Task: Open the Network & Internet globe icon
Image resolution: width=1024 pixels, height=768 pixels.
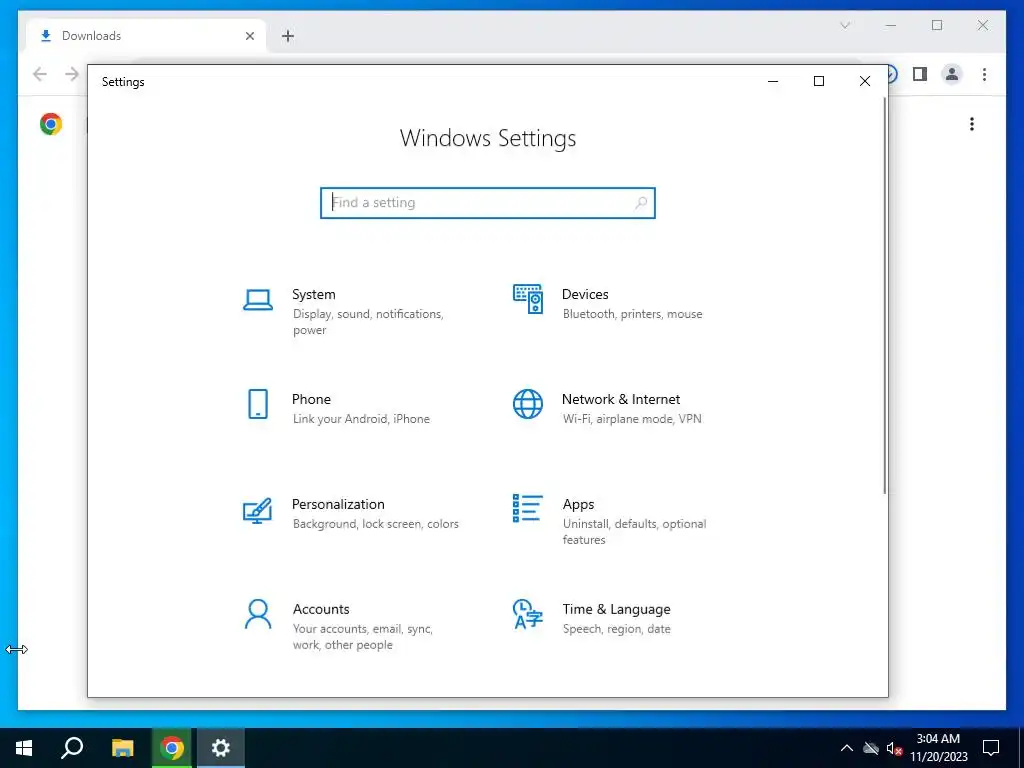Action: pyautogui.click(x=528, y=404)
